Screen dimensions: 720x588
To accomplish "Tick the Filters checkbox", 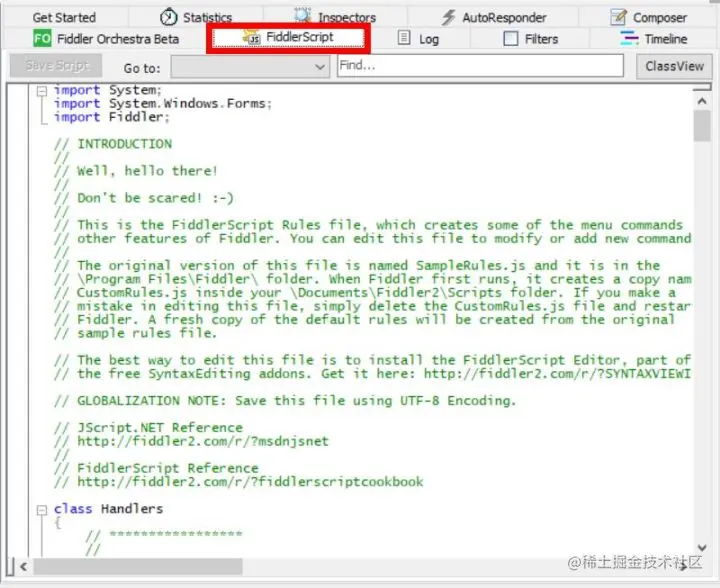I will [x=510, y=39].
